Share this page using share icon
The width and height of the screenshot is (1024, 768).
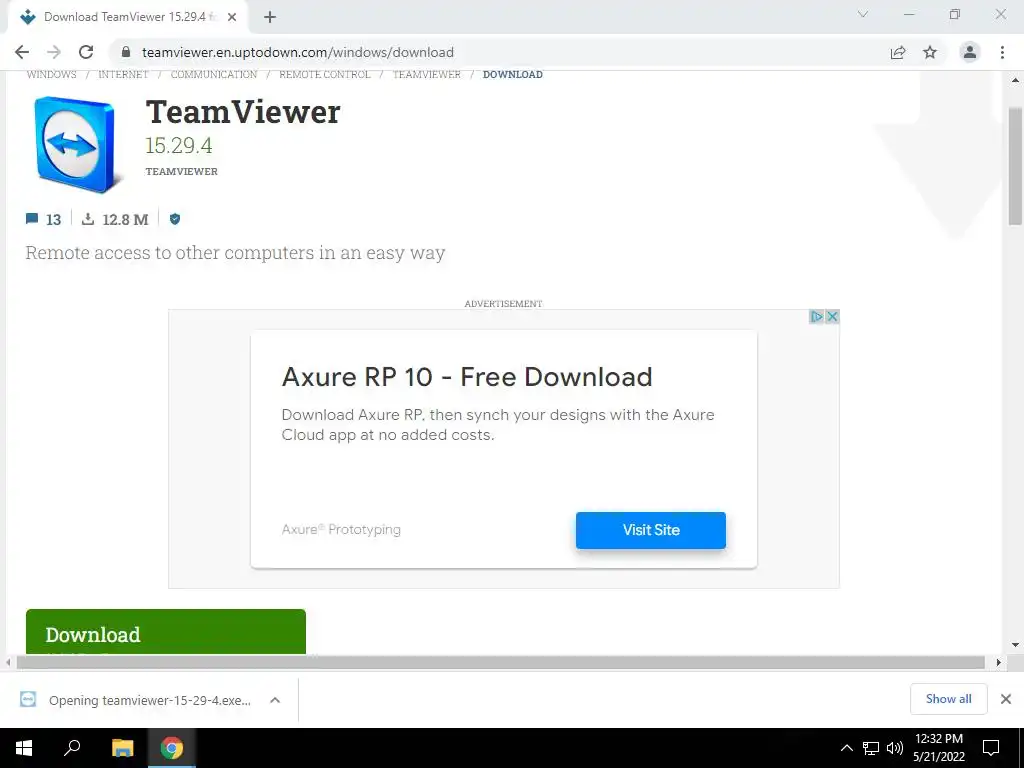(898, 52)
